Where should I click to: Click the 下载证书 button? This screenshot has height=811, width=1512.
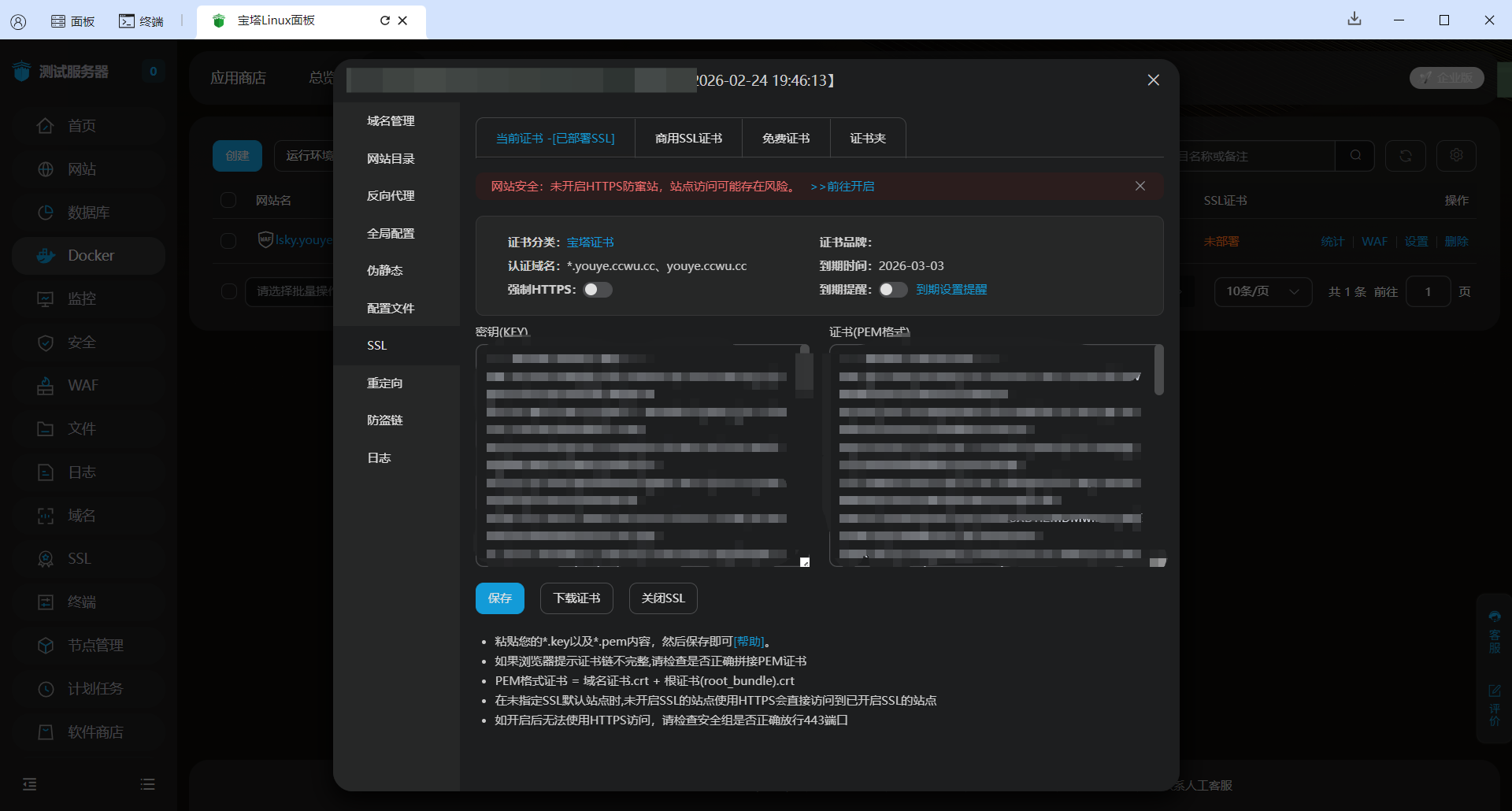(x=576, y=598)
